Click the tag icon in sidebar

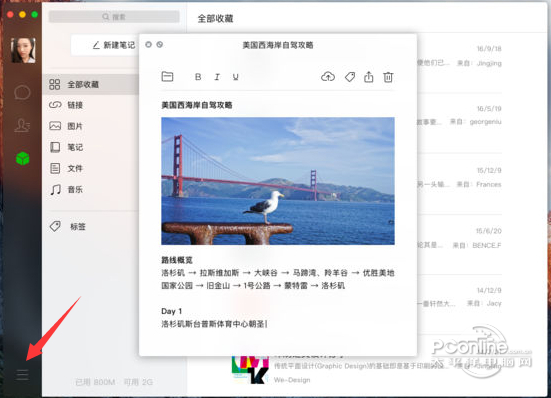[55, 226]
